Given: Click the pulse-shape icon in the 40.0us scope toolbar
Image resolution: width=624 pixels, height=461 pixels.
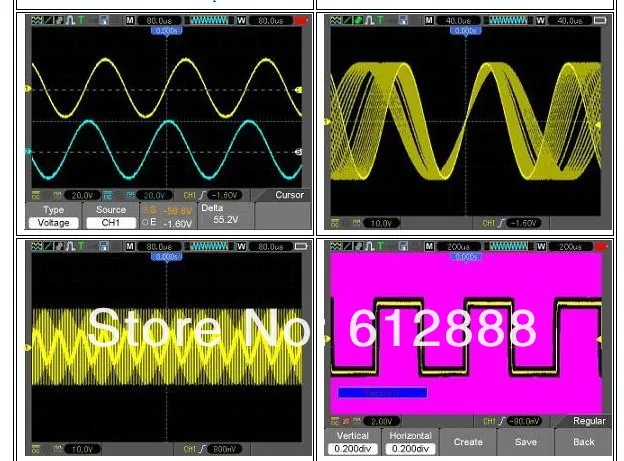Looking at the screenshot, I should point(370,20).
